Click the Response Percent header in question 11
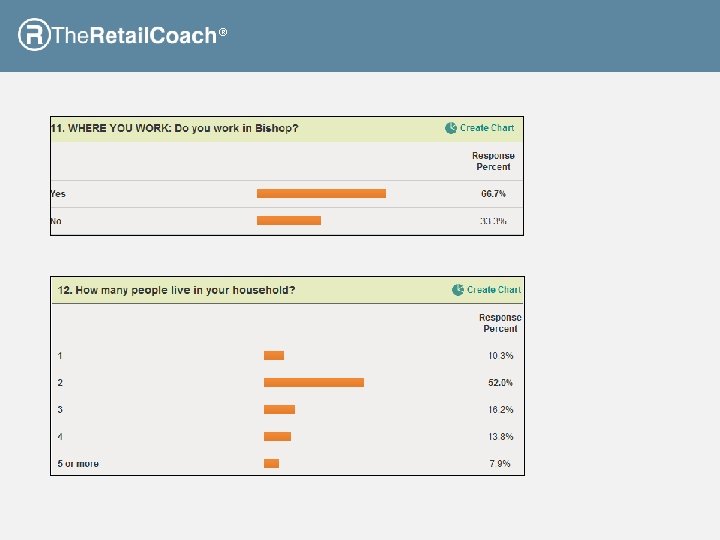720x540 pixels. 493,161
